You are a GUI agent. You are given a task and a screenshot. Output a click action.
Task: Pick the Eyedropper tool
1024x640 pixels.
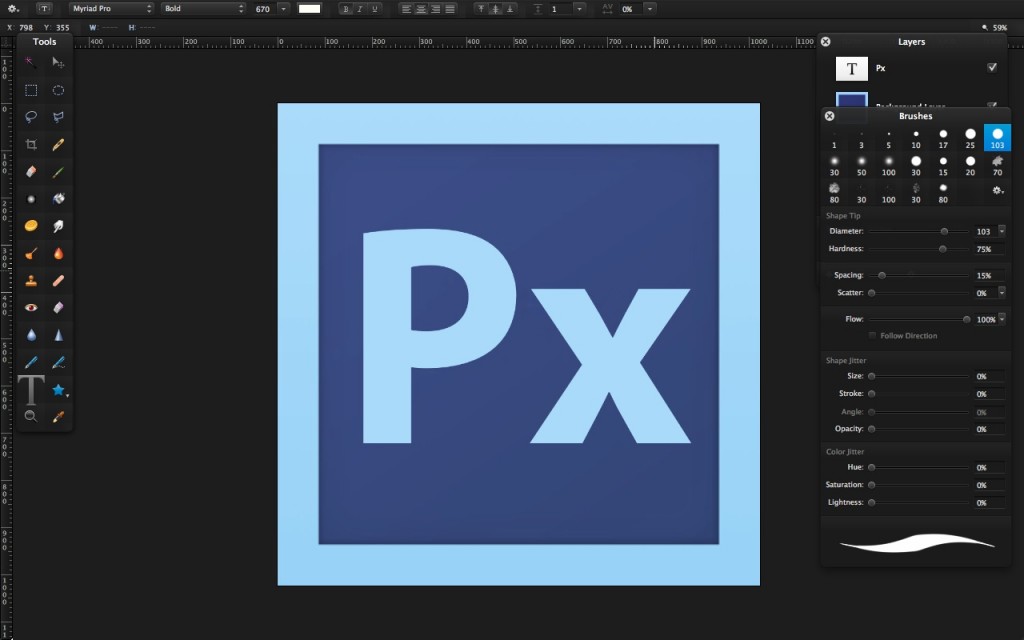point(58,417)
